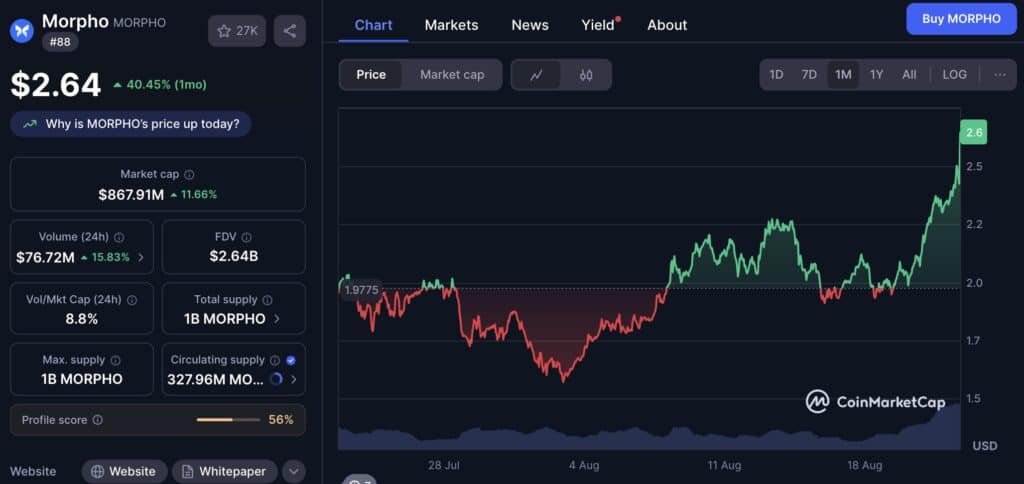Open Why is MORPHO's price up today
The image size is (1024, 484).
(x=131, y=124)
